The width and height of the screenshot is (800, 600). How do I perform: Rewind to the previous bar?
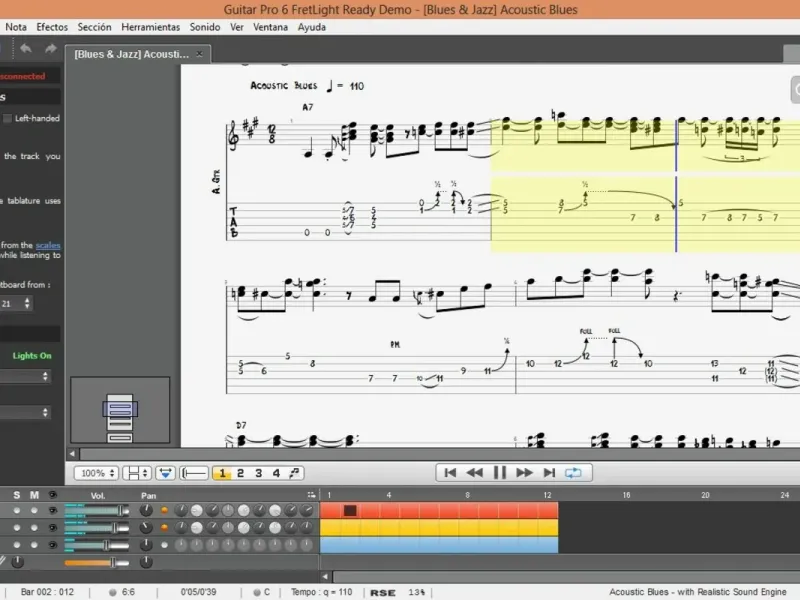pyautogui.click(x=474, y=472)
